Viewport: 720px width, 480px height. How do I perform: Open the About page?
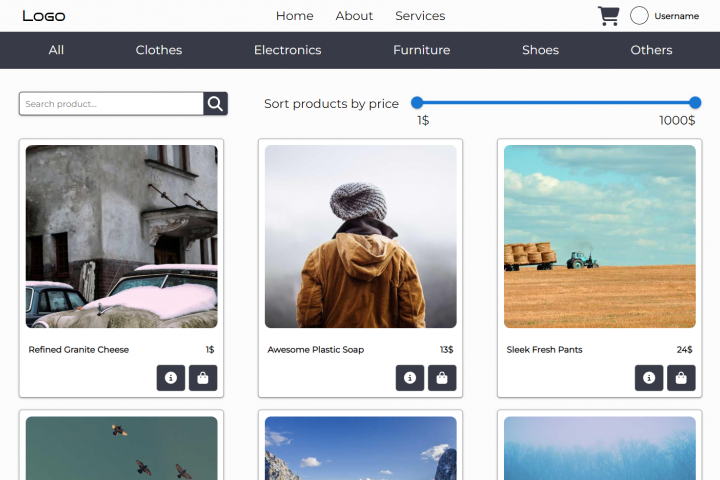(354, 16)
